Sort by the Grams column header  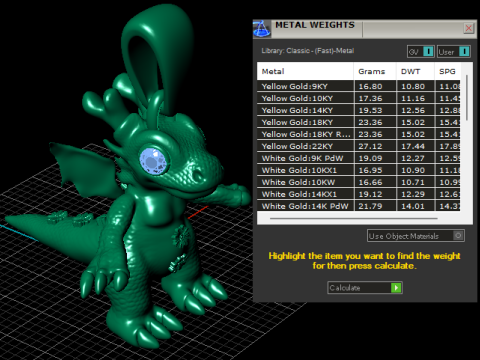click(375, 71)
